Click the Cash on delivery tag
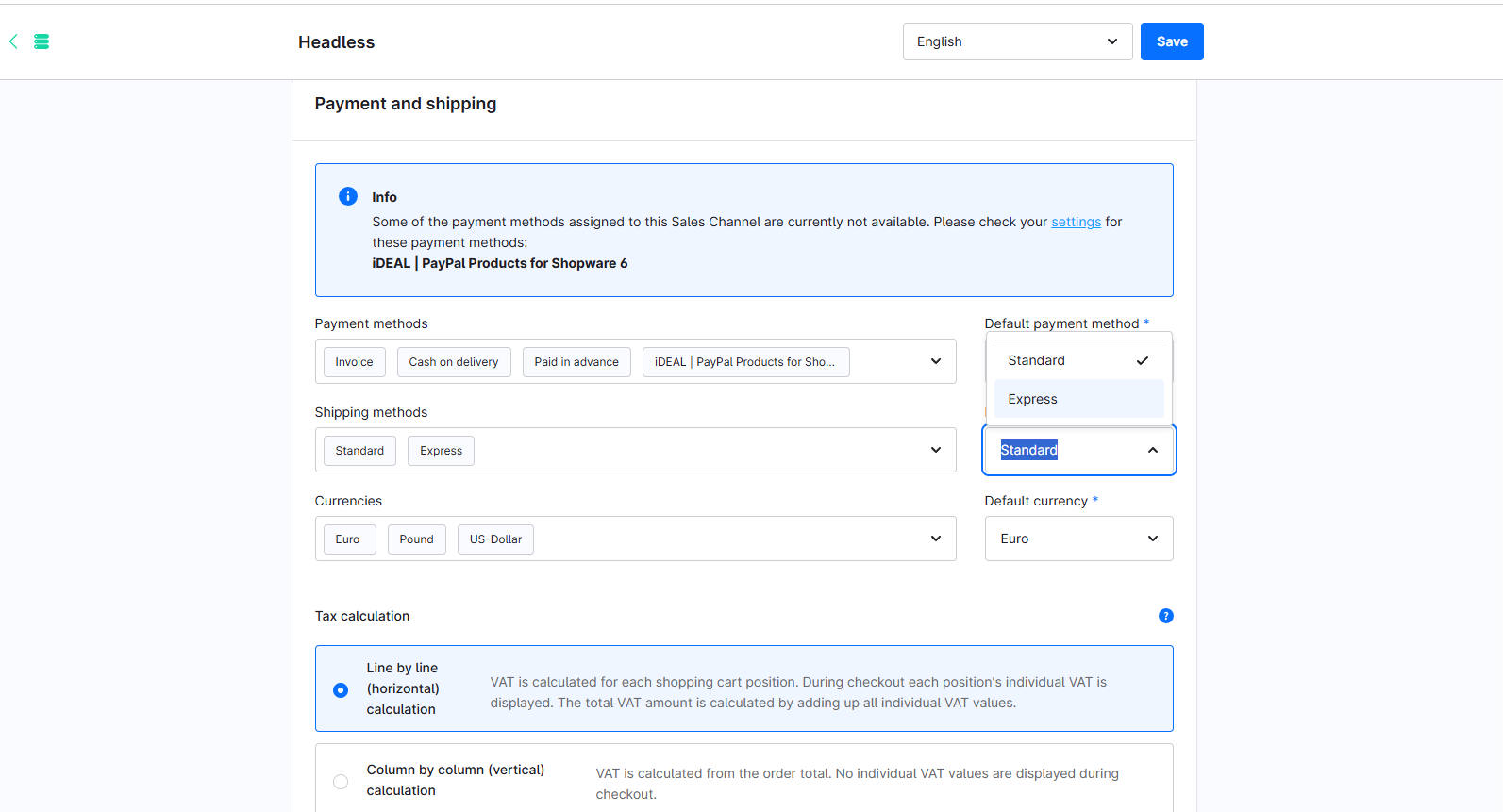1503x812 pixels. [x=454, y=362]
